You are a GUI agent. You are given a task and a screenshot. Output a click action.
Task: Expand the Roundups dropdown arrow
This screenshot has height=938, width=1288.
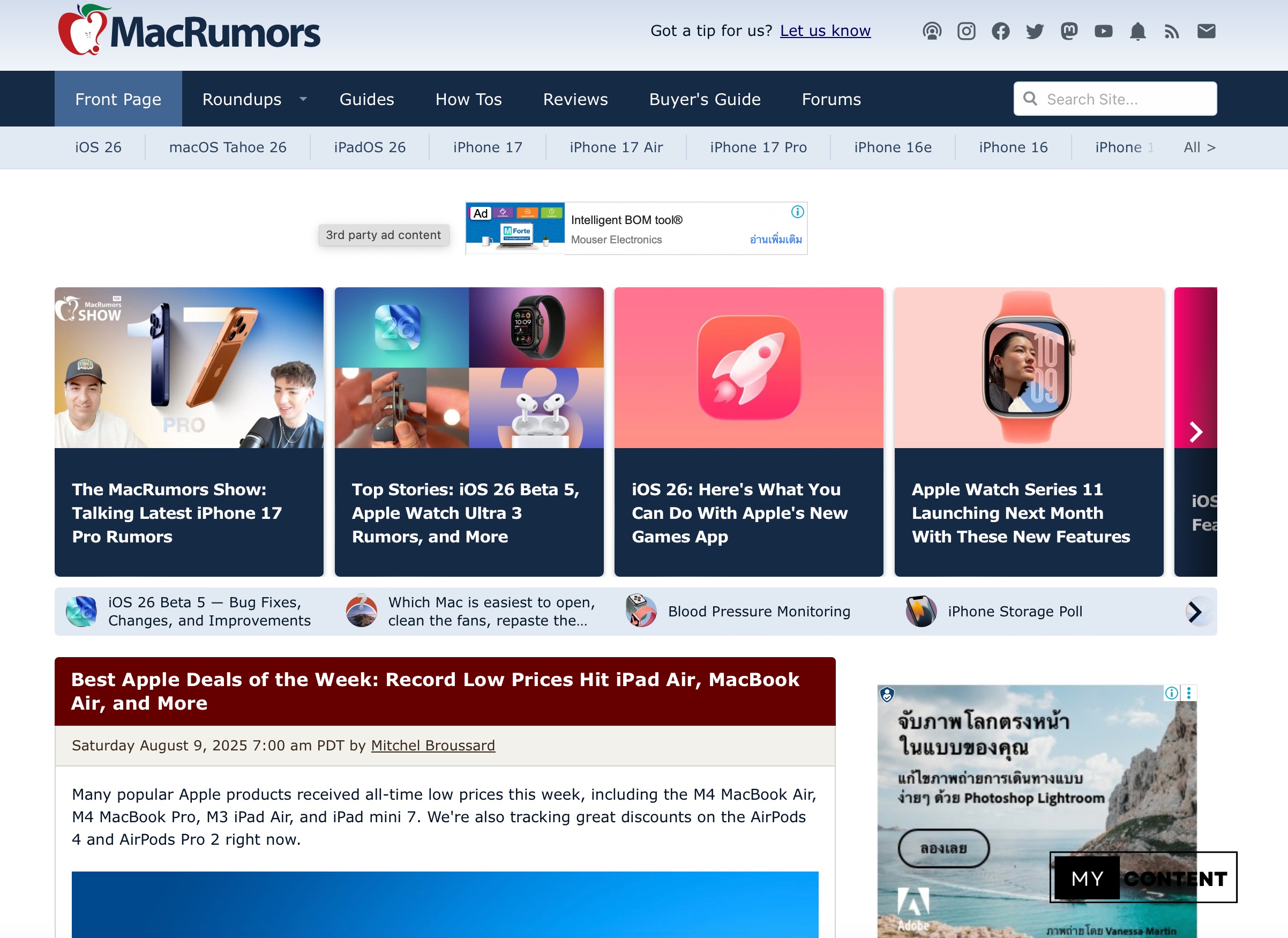pyautogui.click(x=303, y=99)
